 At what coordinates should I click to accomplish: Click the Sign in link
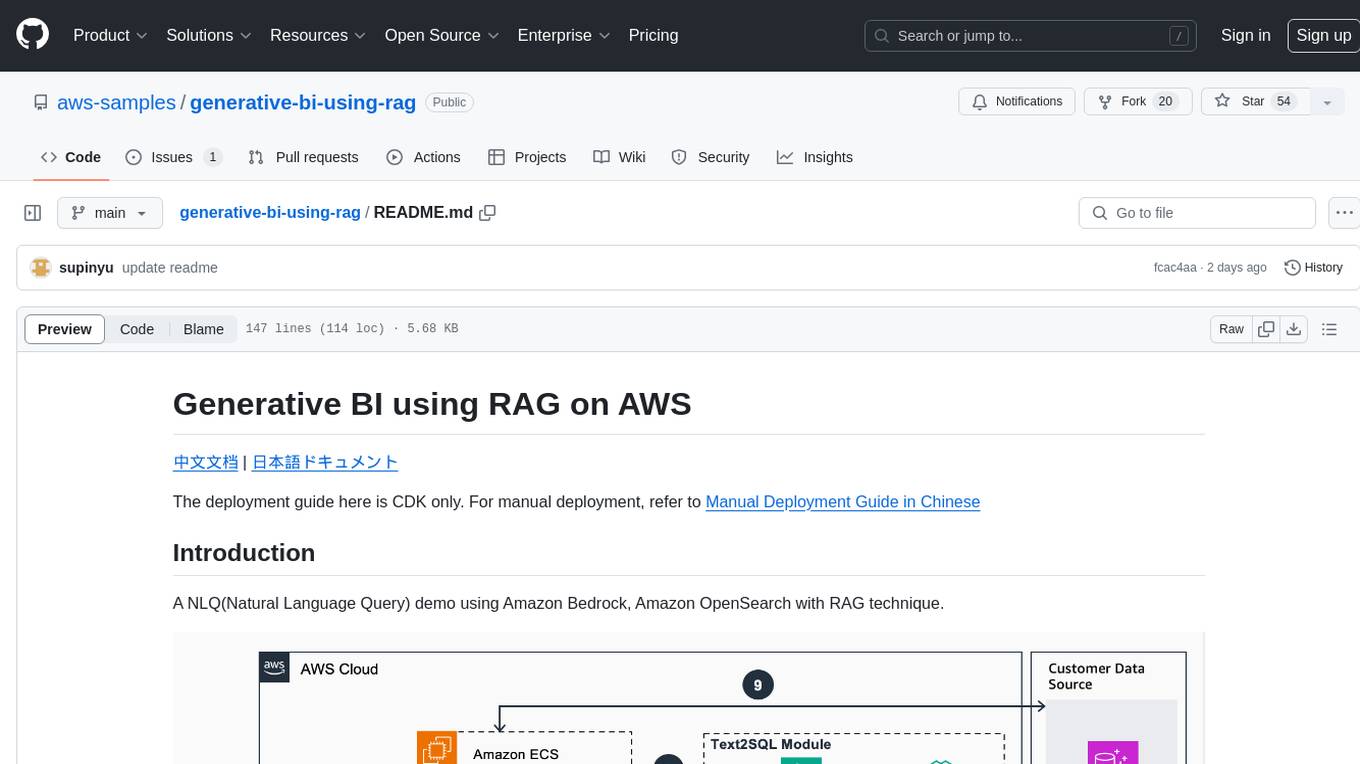point(1245,35)
